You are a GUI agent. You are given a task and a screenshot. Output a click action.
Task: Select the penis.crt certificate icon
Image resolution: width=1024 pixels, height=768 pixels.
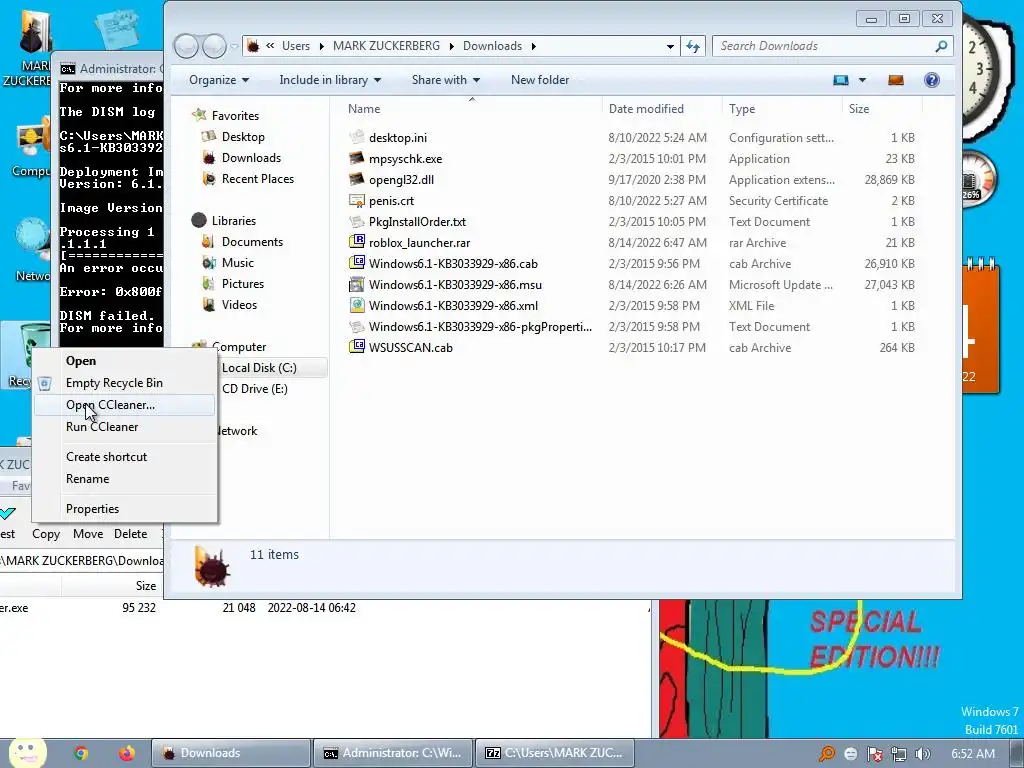click(x=357, y=200)
